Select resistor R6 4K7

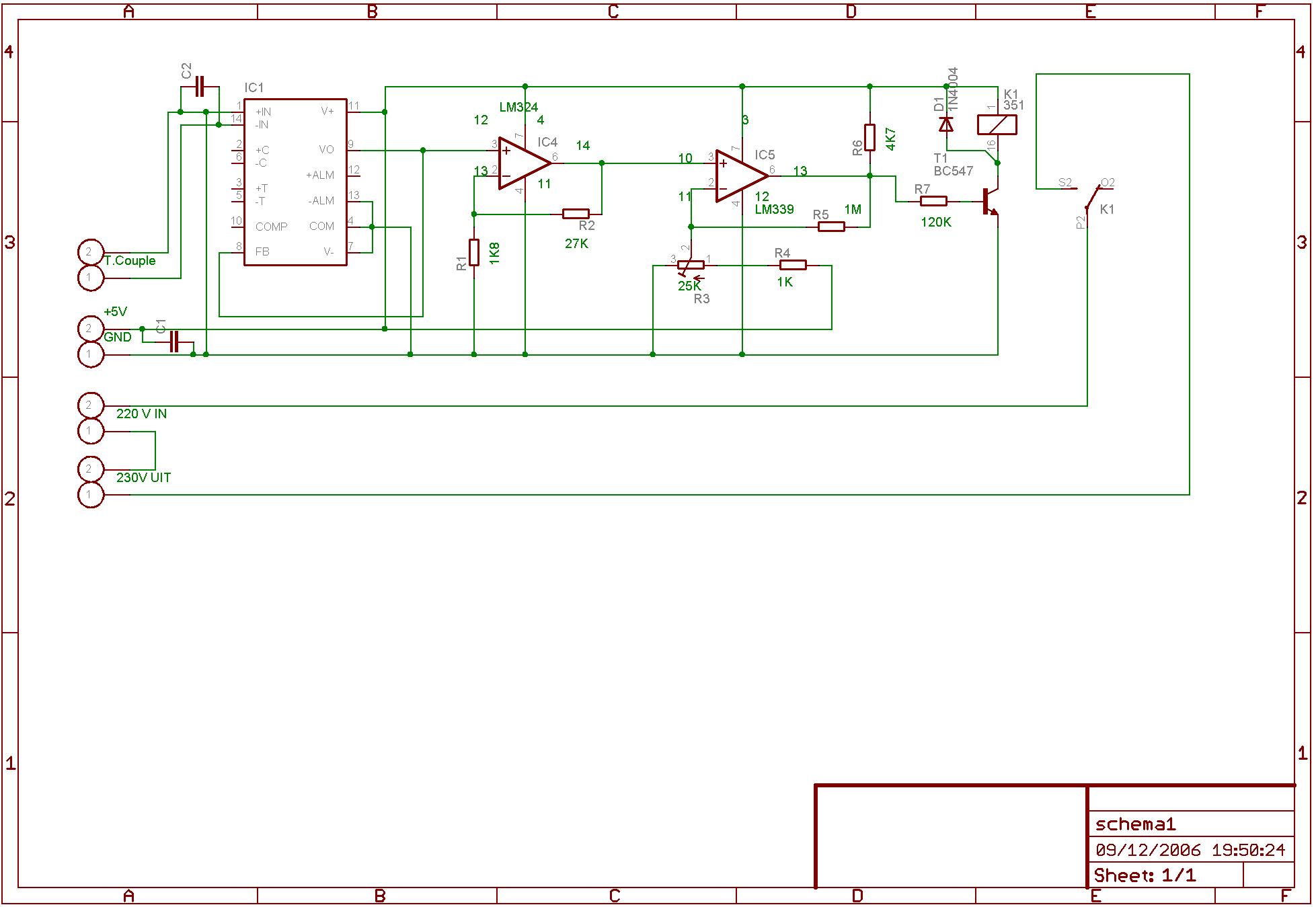point(869,137)
